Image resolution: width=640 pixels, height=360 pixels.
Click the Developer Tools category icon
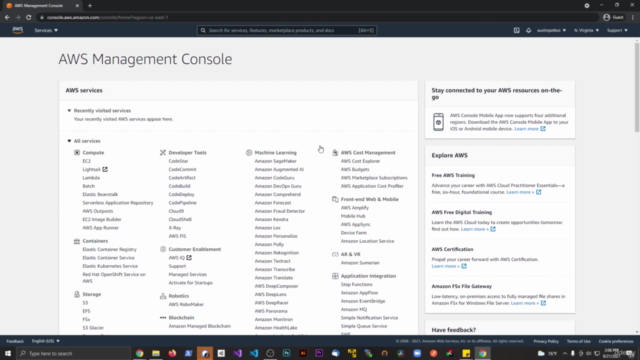point(163,152)
